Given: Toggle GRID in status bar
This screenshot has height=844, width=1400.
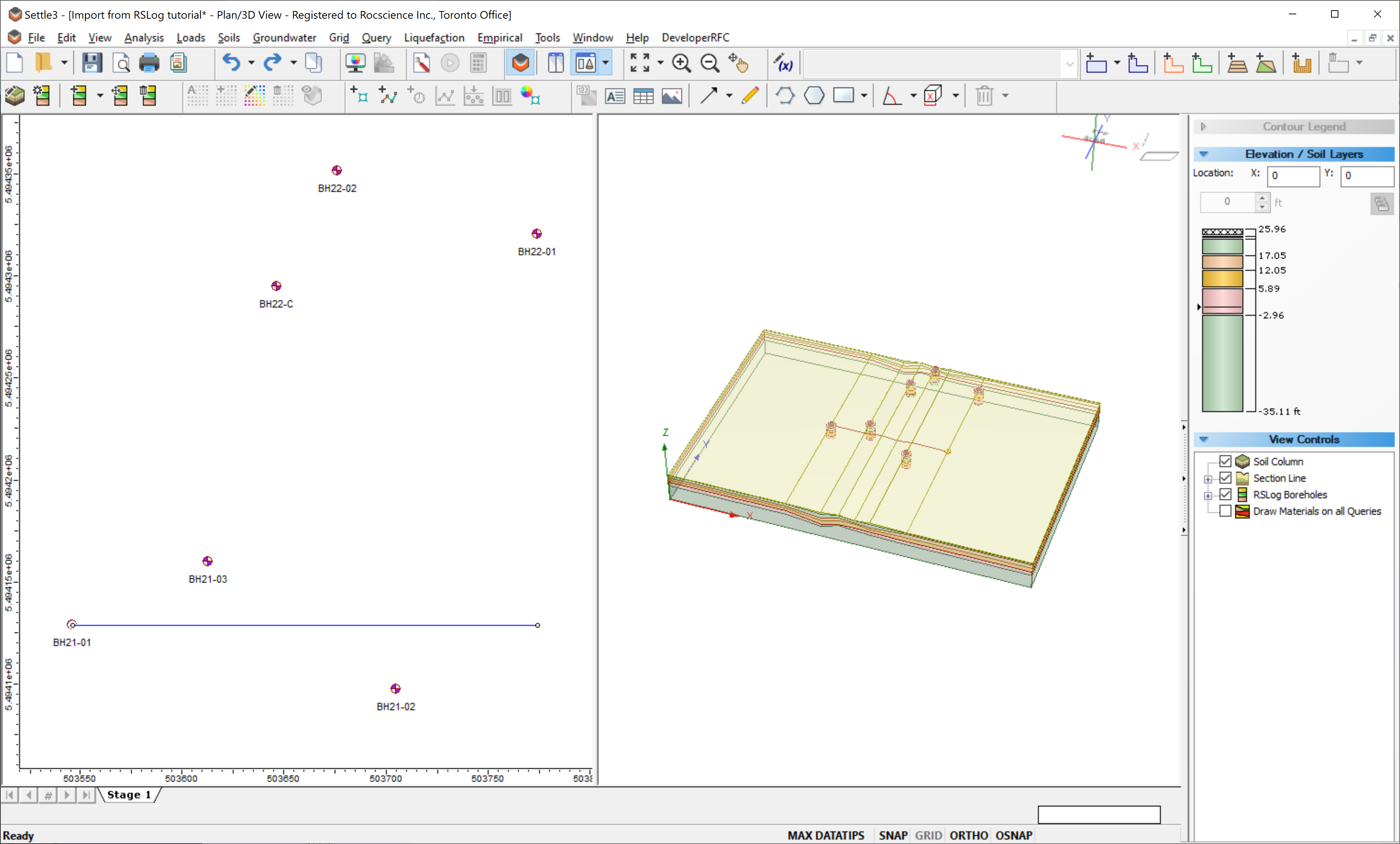Looking at the screenshot, I should click(928, 835).
